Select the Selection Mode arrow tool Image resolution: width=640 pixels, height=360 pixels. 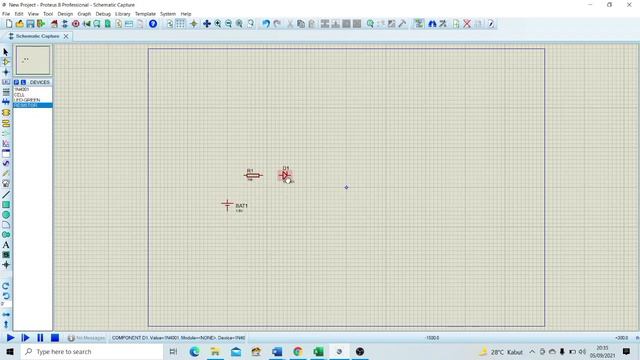(x=6, y=52)
